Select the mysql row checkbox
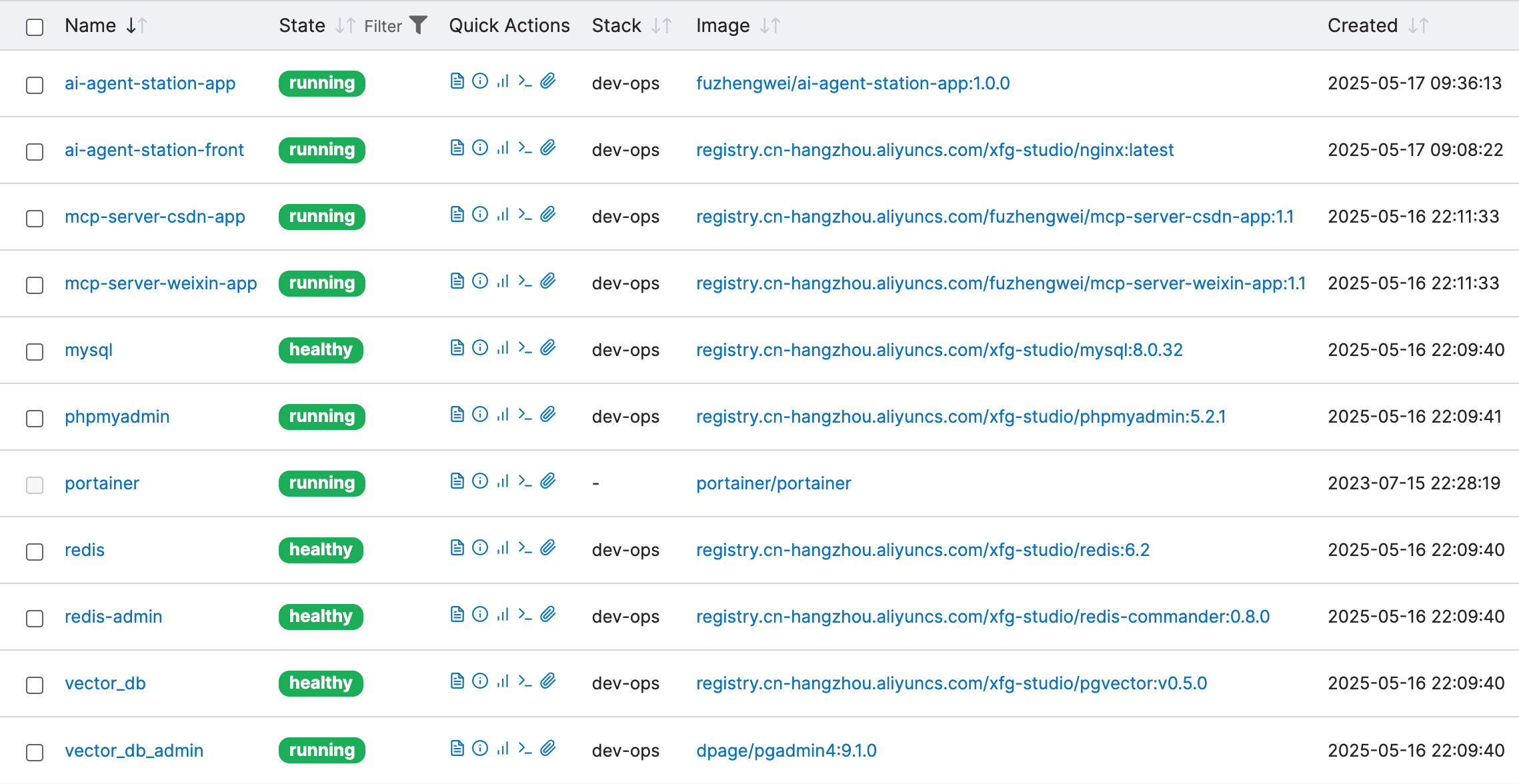Screen dimensions: 1519x784 pyautogui.click(x=35, y=352)
